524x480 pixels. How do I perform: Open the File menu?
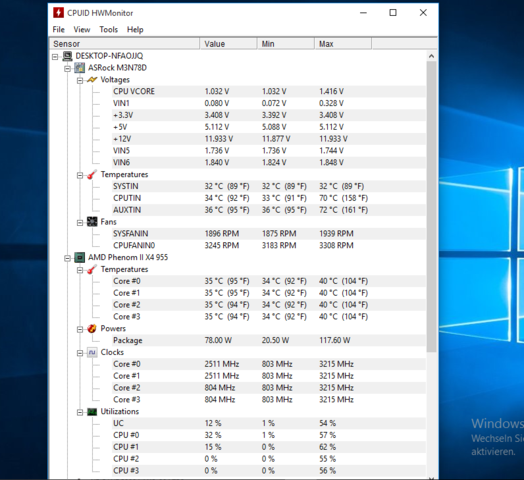point(58,30)
